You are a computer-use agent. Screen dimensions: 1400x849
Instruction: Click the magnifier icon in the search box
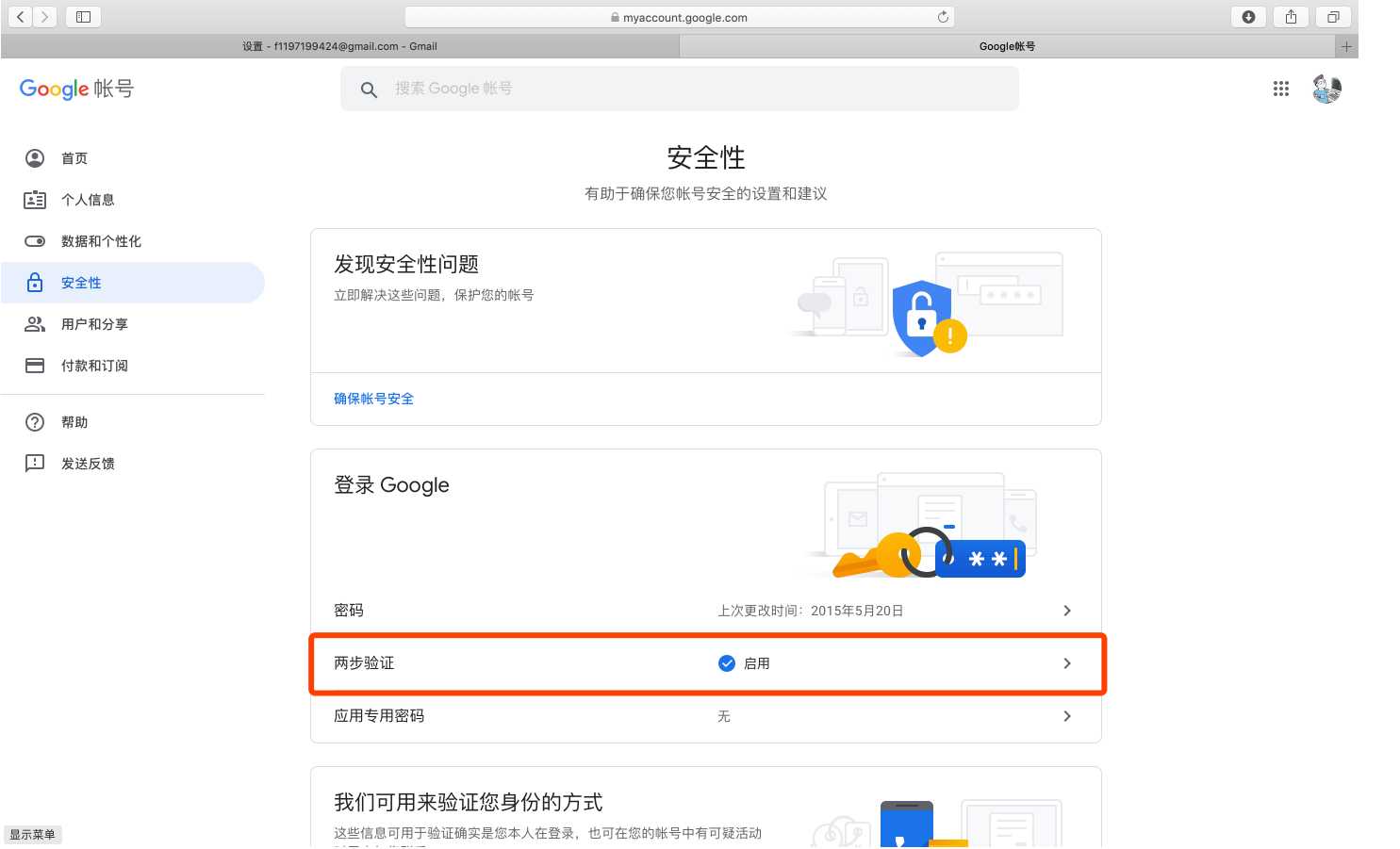369,90
